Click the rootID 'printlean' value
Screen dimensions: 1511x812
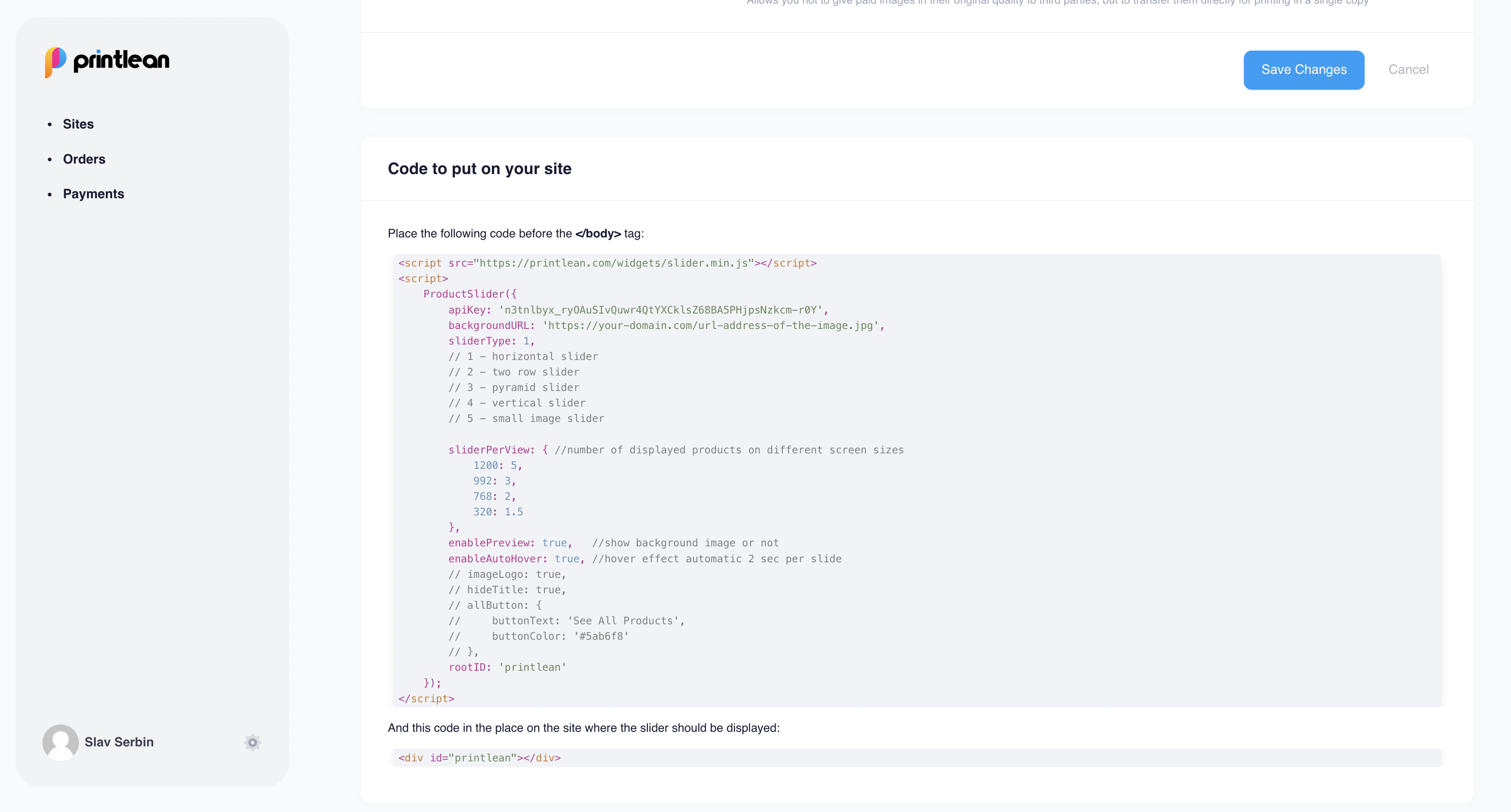532,667
